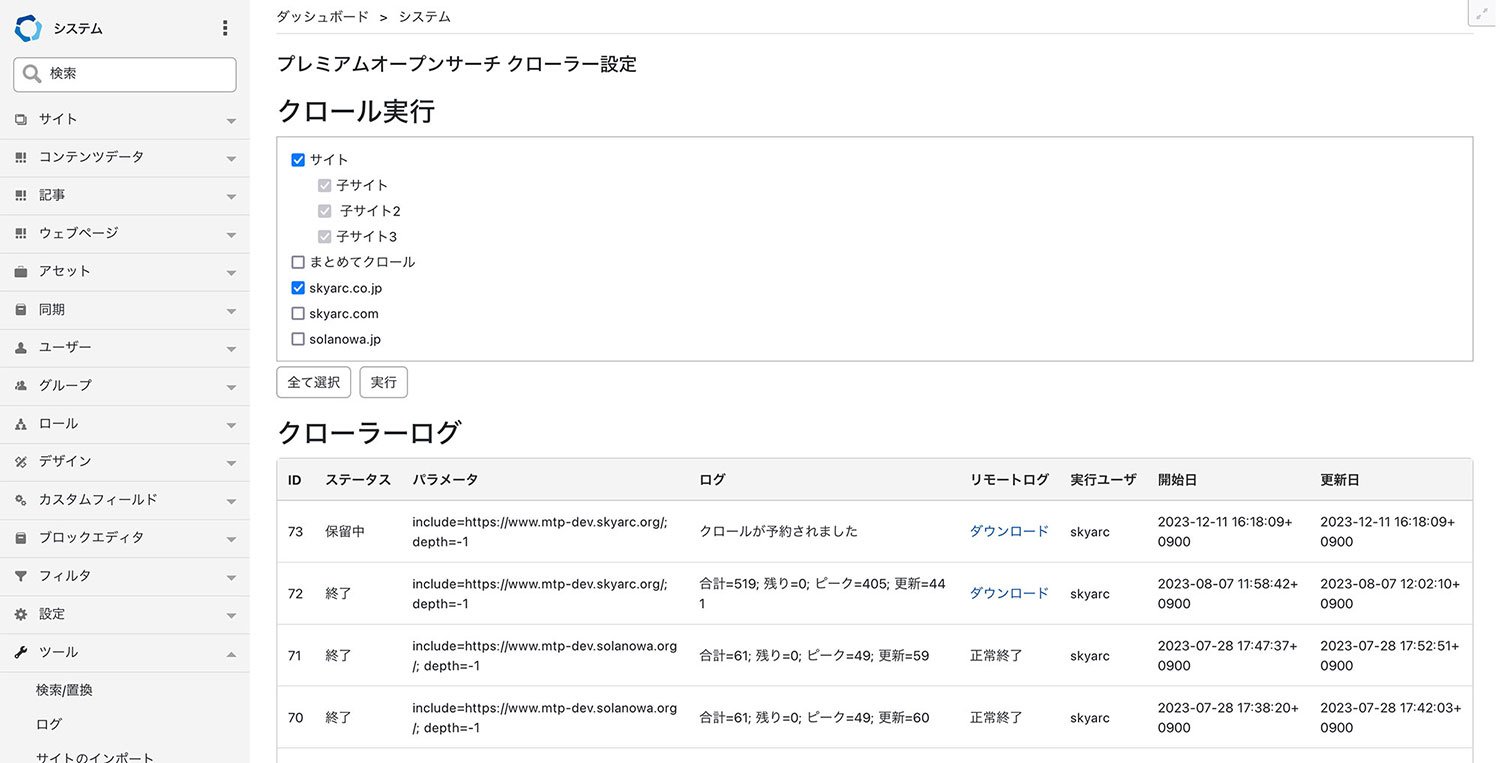Click the 検索 input field
This screenshot has height=763, width=1500.
(125, 74)
